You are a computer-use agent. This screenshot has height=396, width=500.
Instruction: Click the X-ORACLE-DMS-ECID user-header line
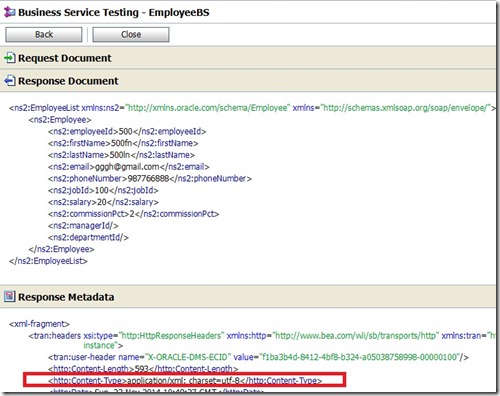point(258,357)
